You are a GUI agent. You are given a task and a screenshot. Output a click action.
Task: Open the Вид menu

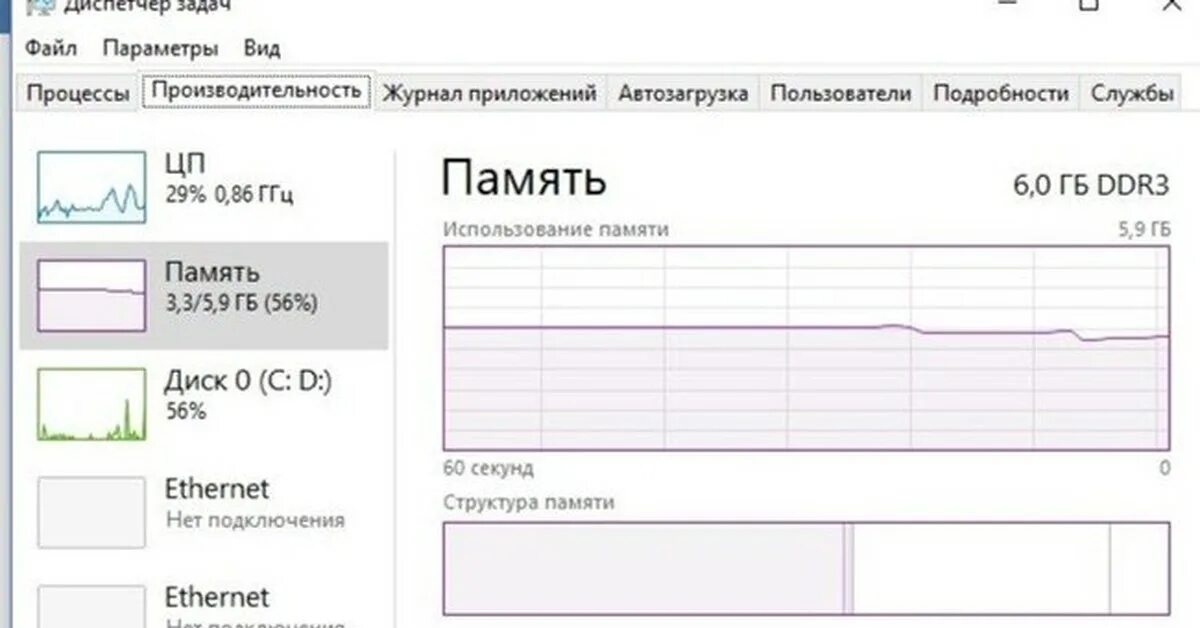pos(263,48)
